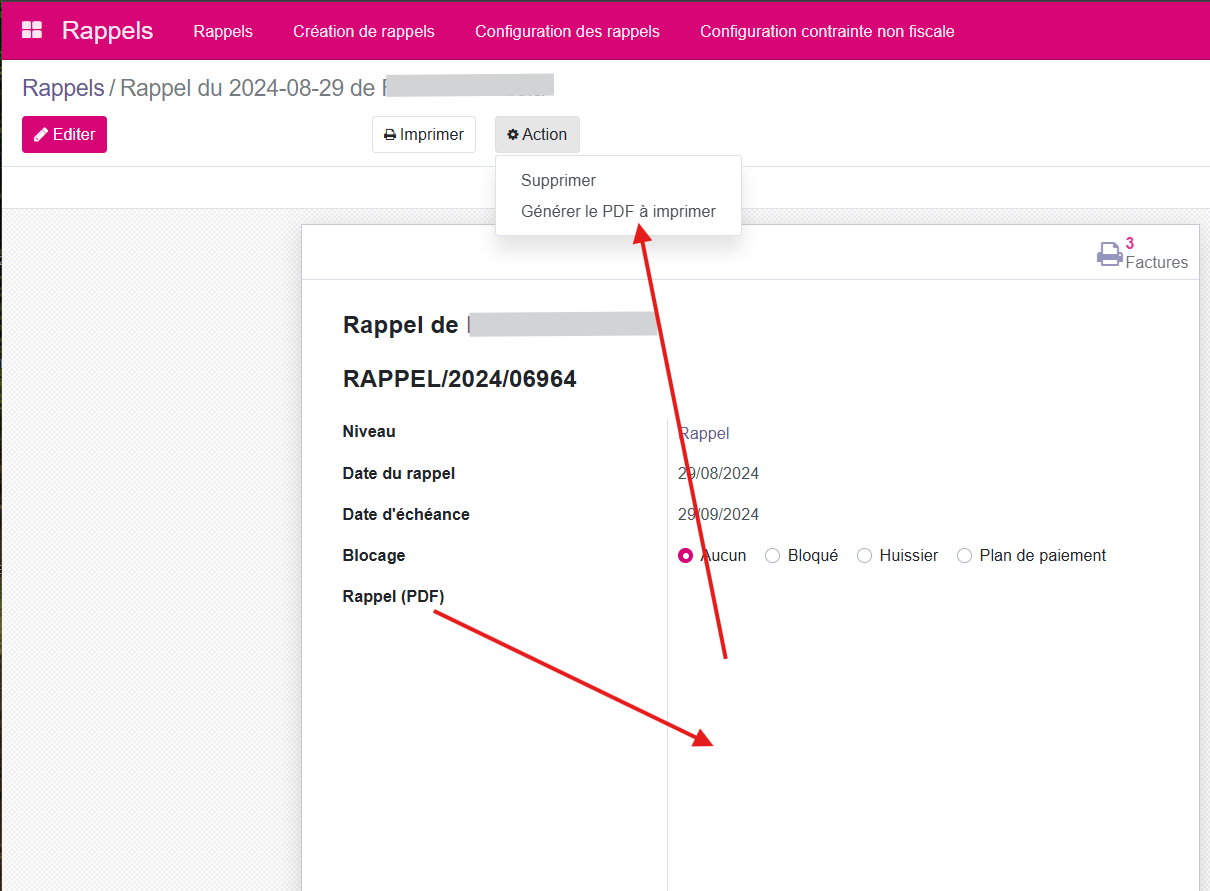1210x891 pixels.
Task: Click the Rappels breadcrumb link
Action: point(63,88)
